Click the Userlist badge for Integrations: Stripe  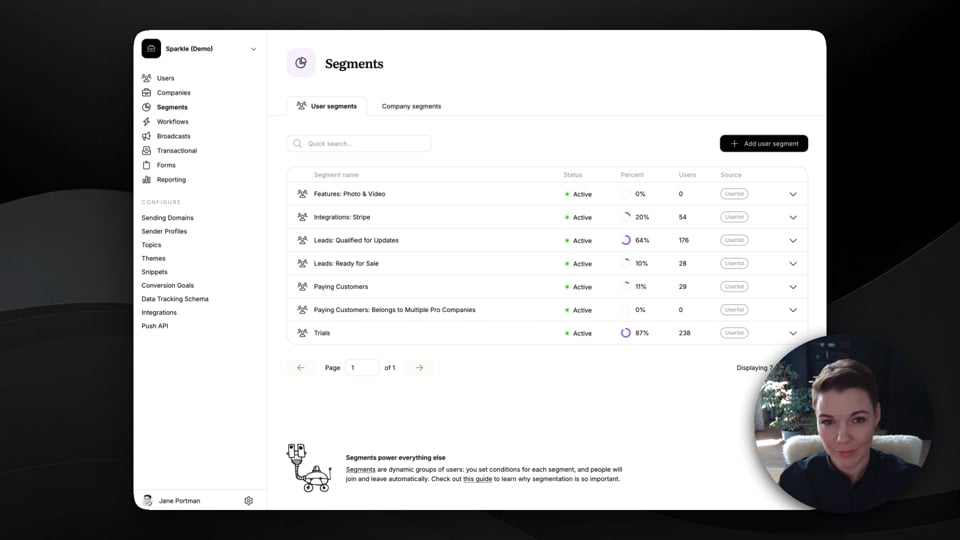[x=734, y=217]
